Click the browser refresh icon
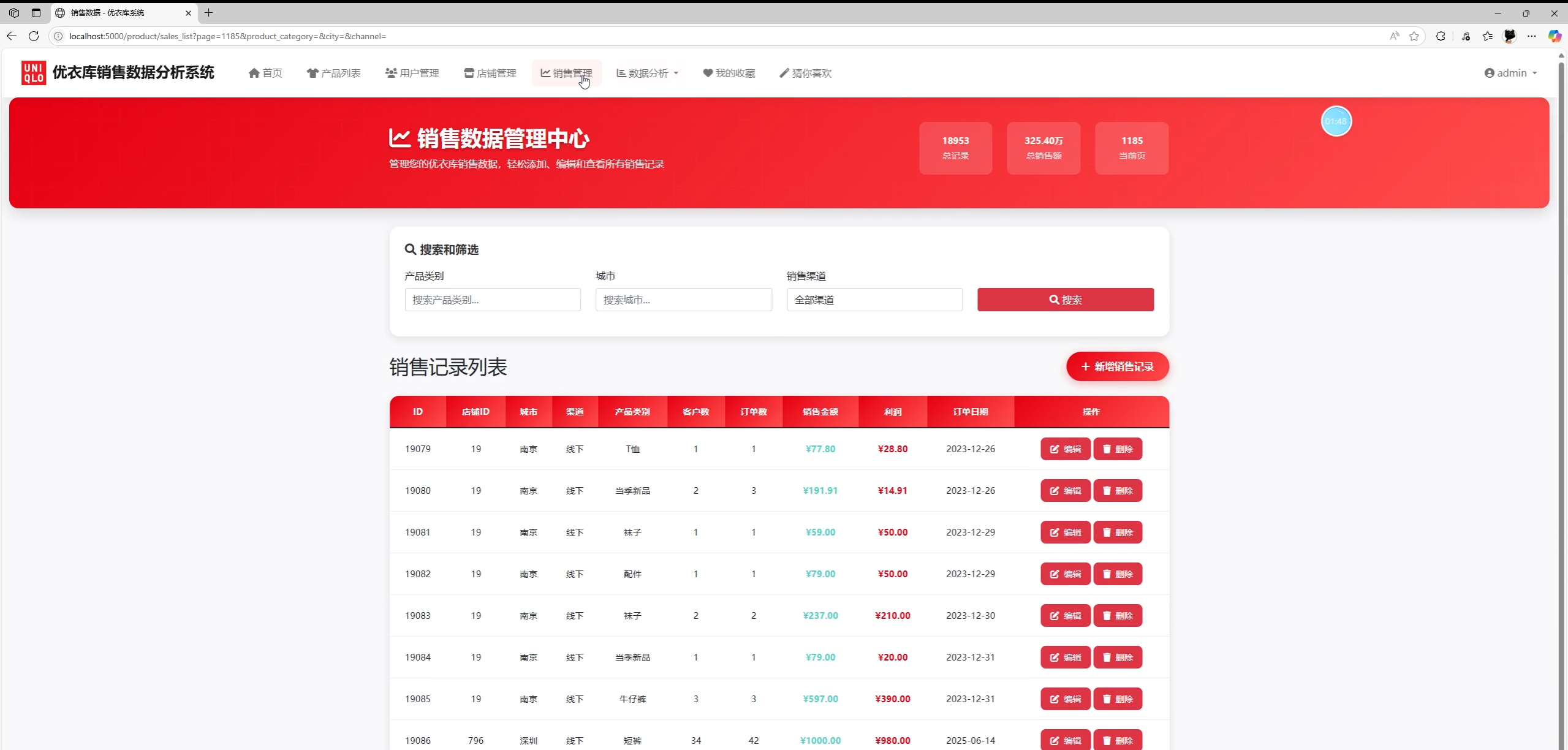Screen dimensions: 1568x750 pyautogui.click(x=34, y=36)
